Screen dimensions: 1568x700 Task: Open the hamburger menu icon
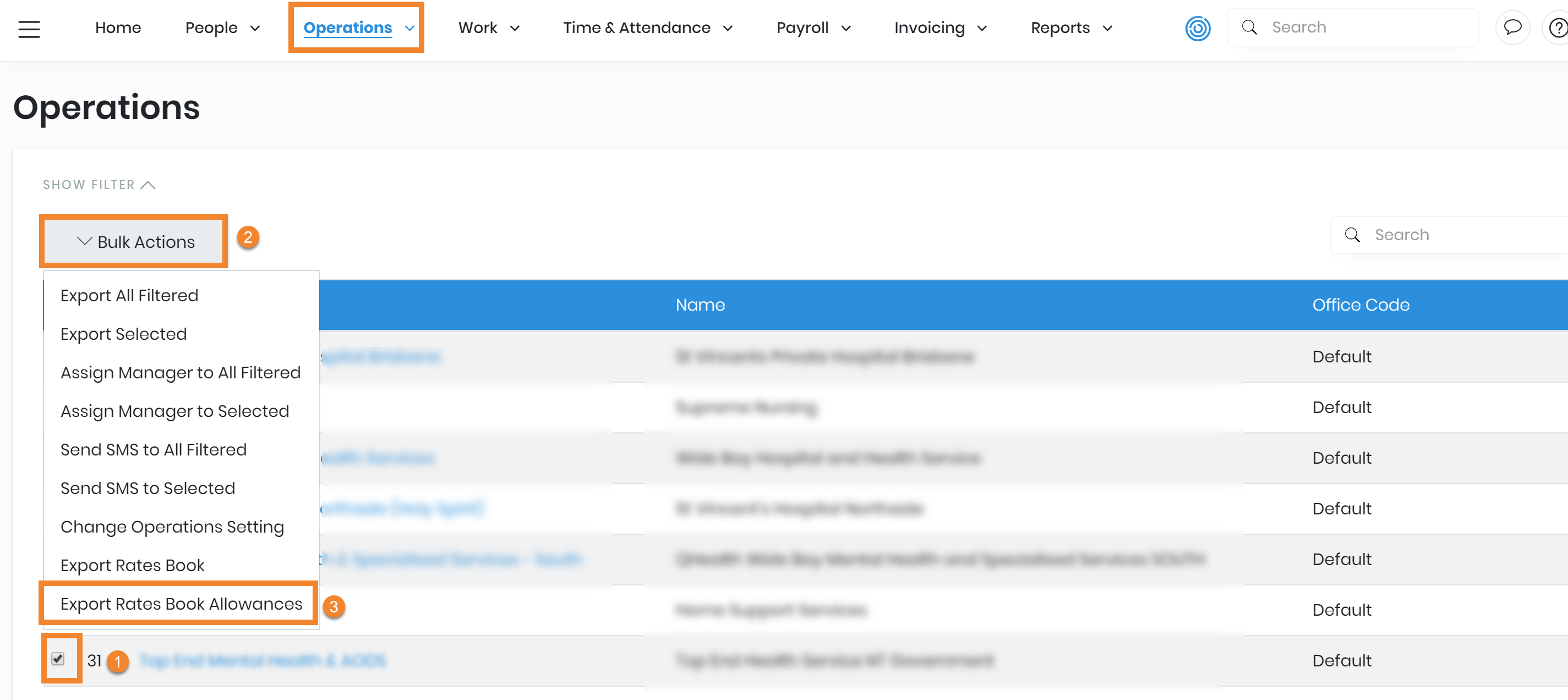click(x=29, y=29)
